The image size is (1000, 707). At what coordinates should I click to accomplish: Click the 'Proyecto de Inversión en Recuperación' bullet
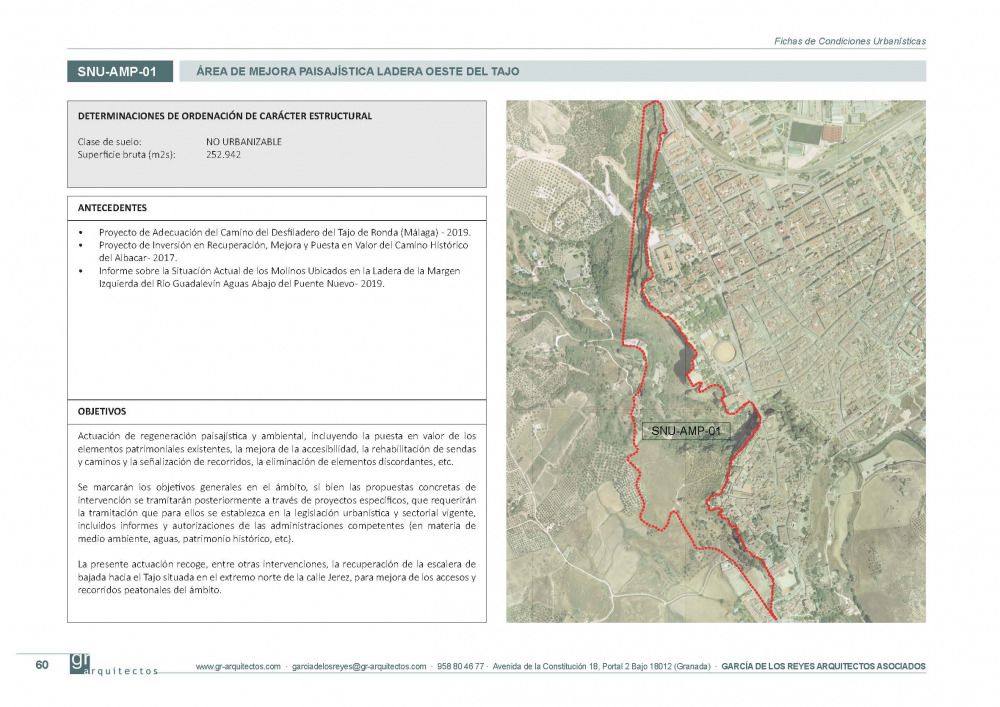click(x=283, y=251)
